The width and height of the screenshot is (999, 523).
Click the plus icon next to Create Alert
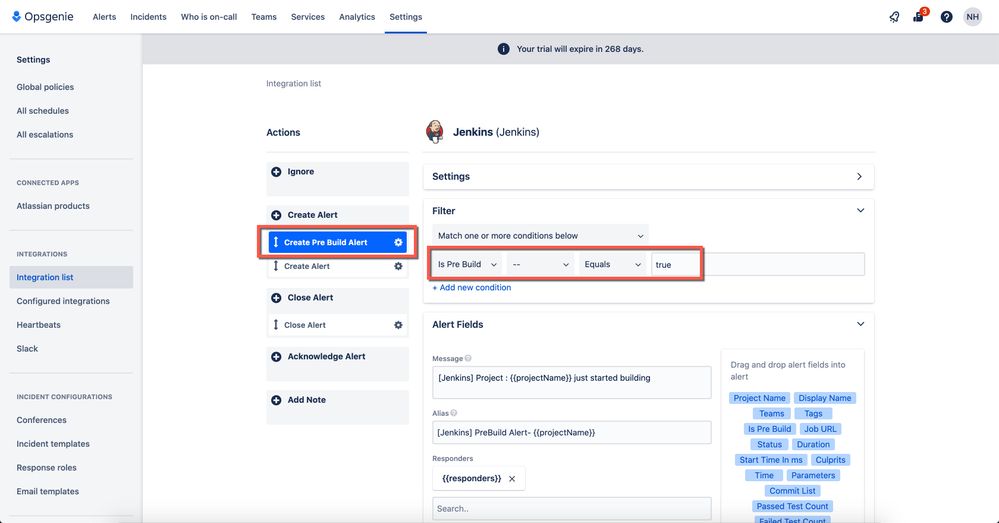coord(276,215)
